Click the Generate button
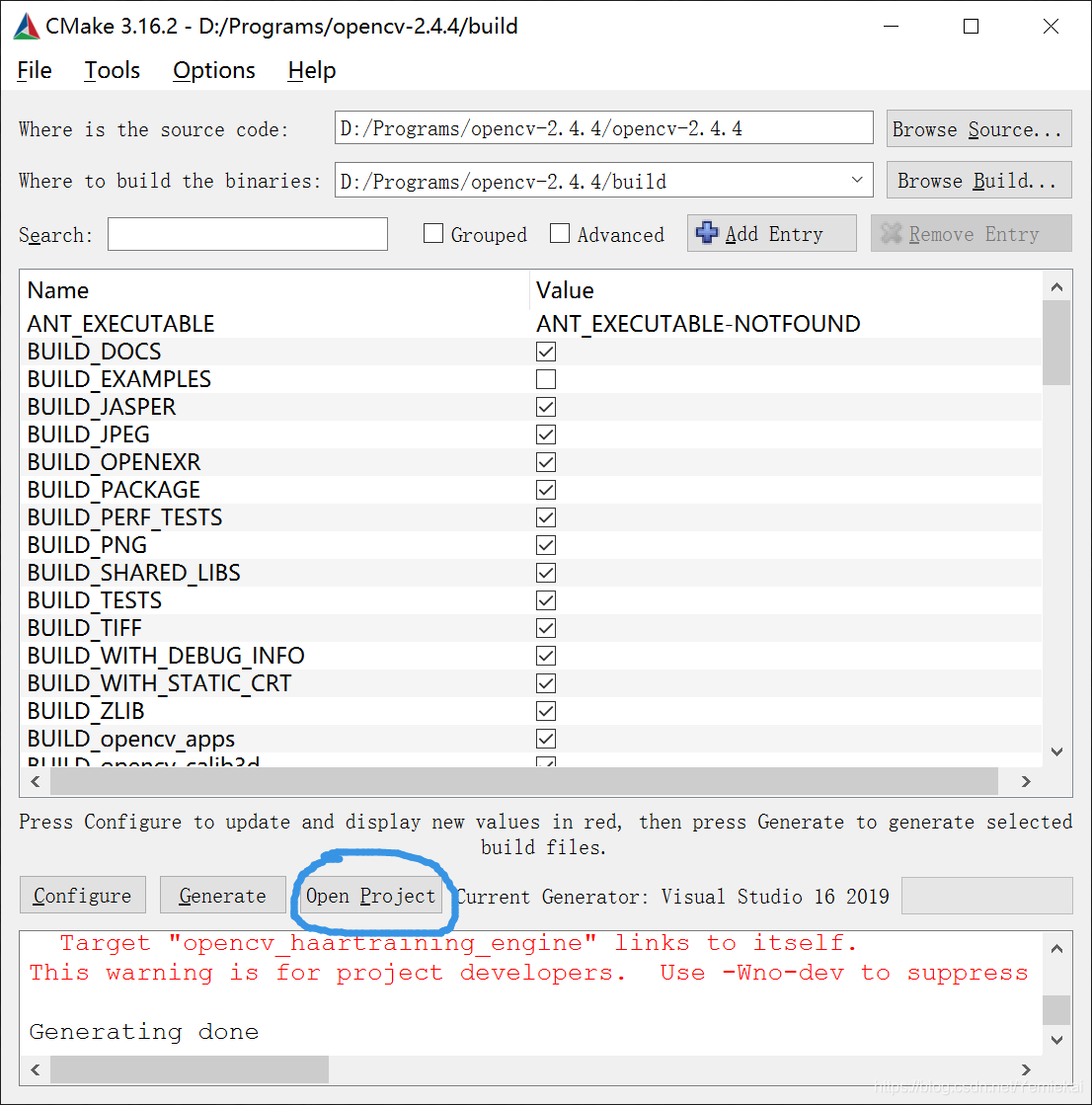This screenshot has width=1092, height=1105. [x=222, y=895]
